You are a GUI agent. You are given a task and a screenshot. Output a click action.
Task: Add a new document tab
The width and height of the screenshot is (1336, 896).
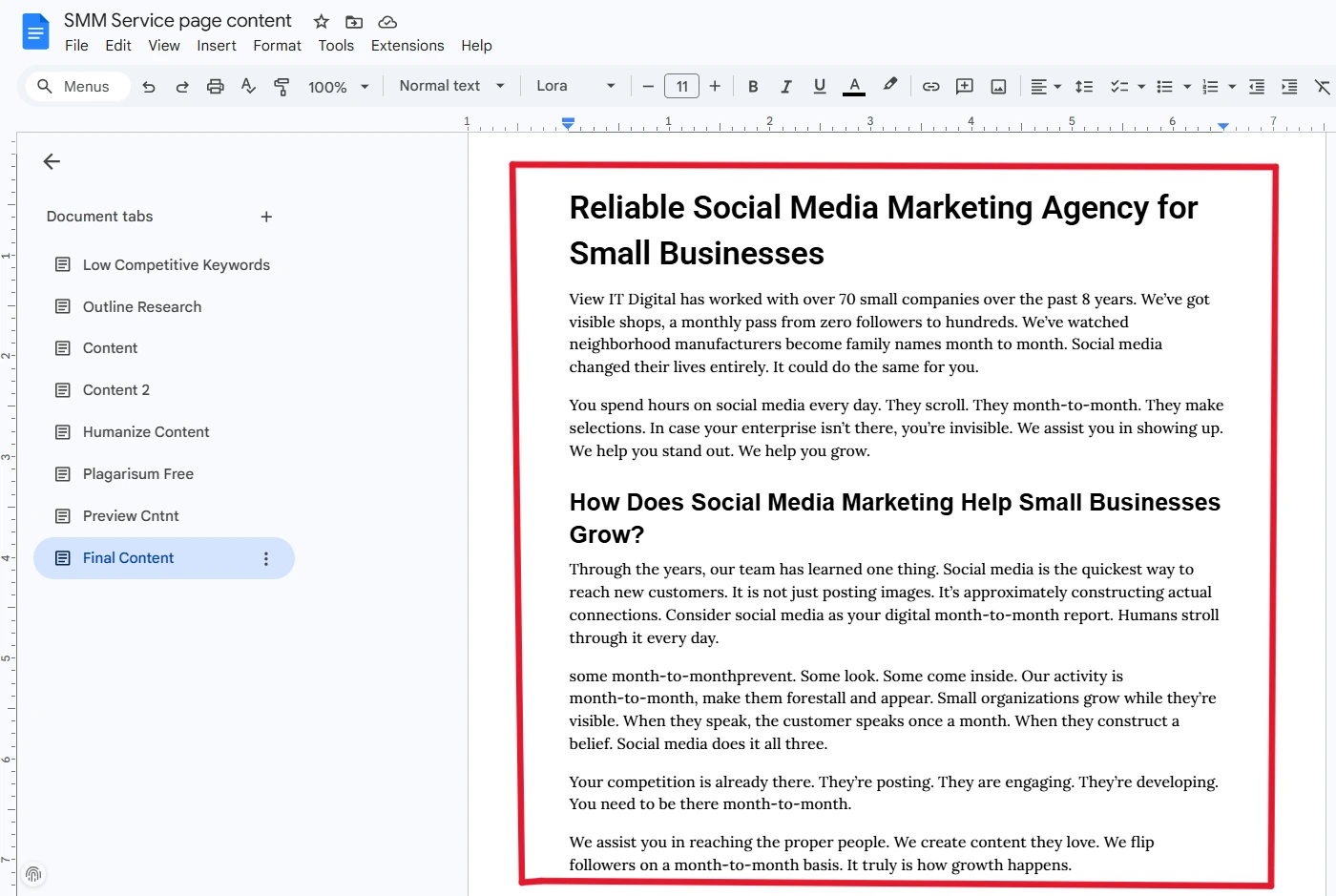[x=266, y=217]
